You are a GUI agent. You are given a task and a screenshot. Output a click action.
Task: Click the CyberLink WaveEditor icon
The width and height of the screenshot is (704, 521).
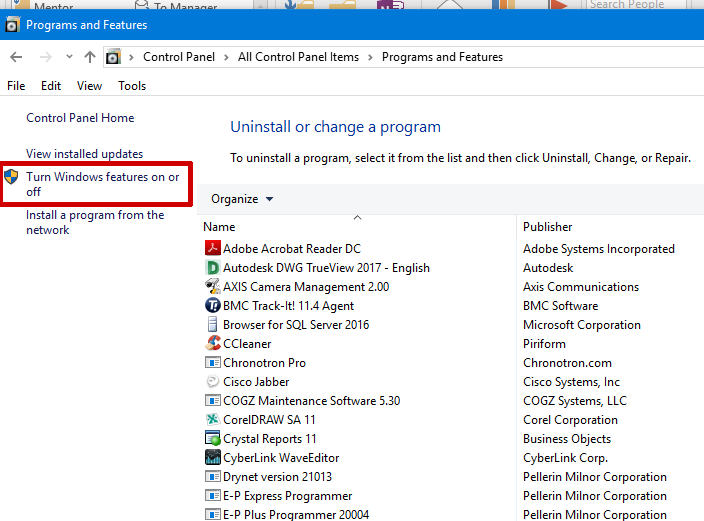212,458
